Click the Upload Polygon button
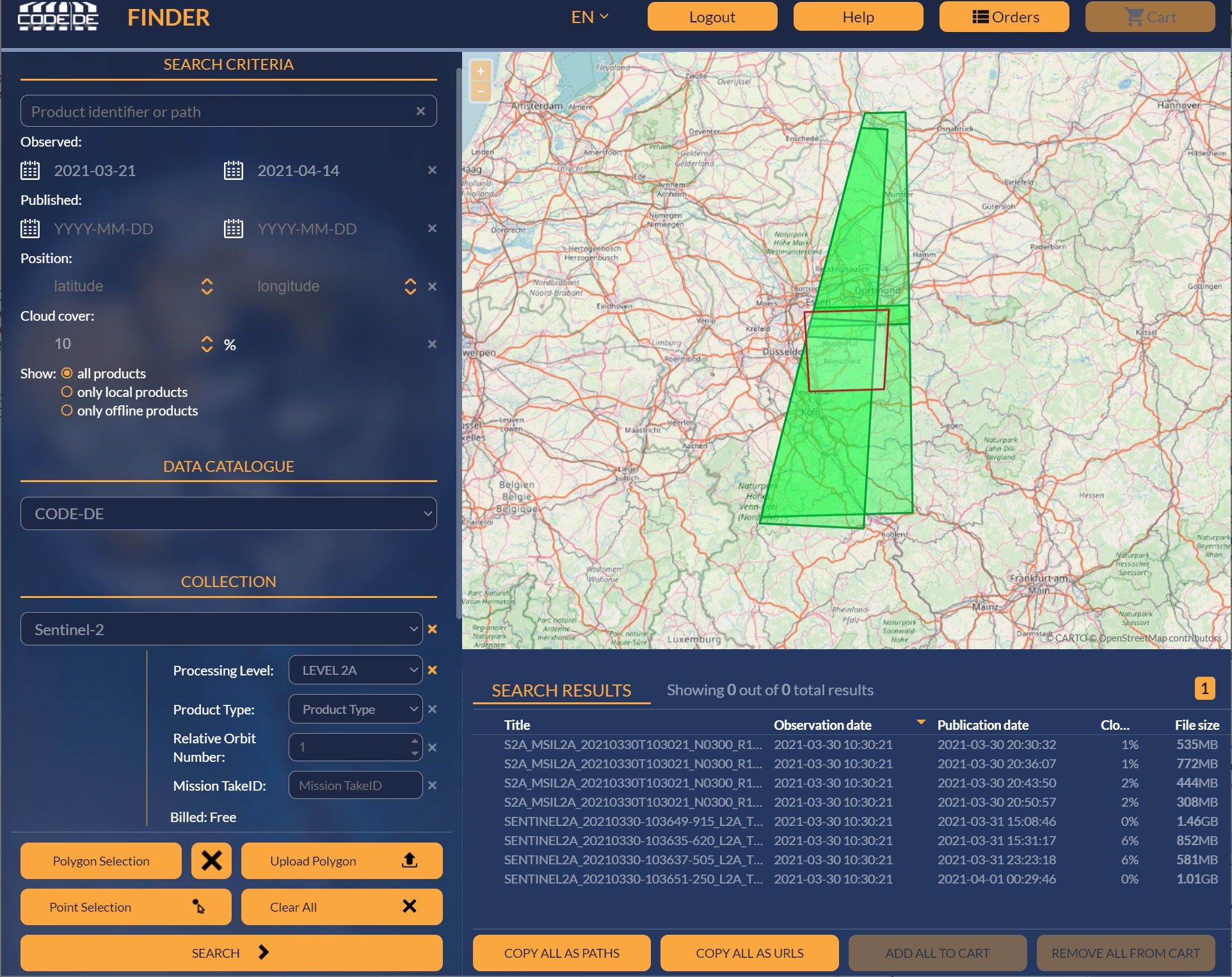 [342, 861]
